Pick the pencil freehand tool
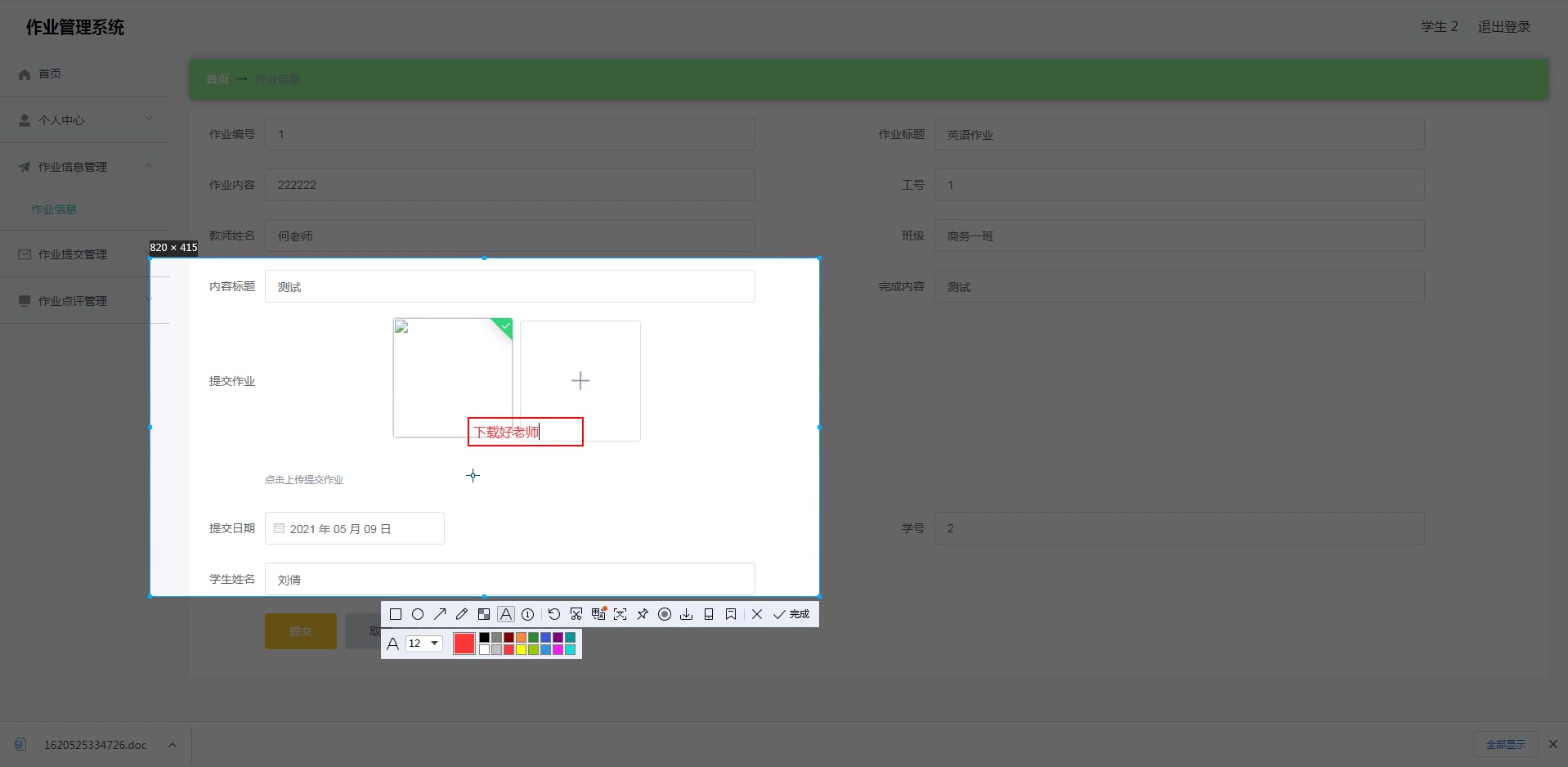 462,614
